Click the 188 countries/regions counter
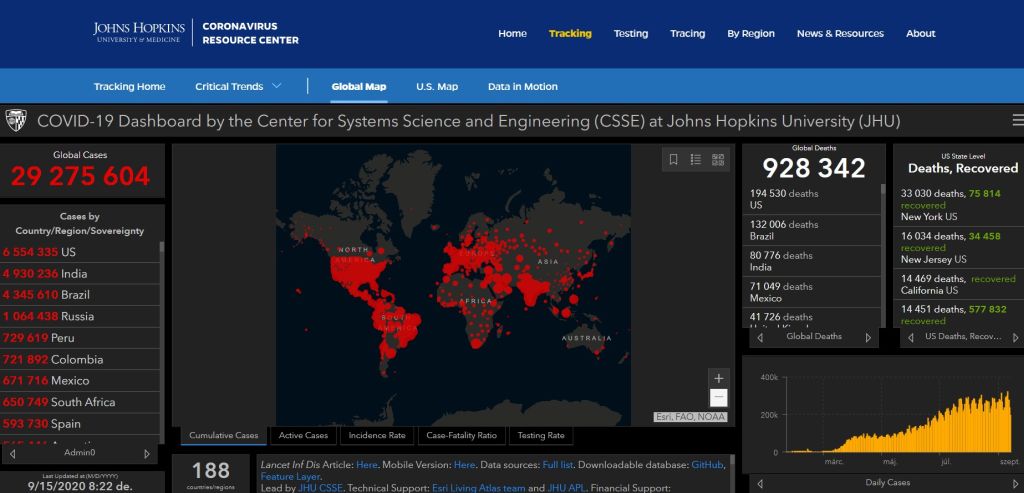Screen dimensions: 1024x493 point(211,475)
